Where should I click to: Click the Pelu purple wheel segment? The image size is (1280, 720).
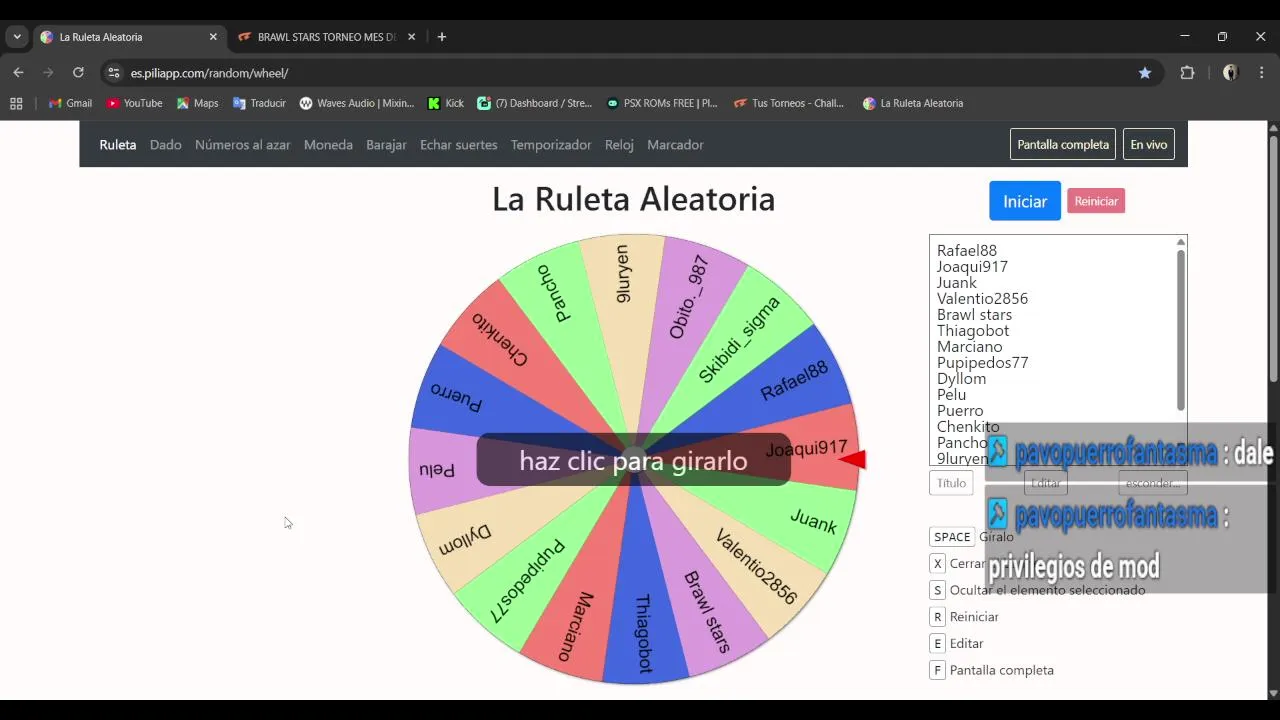[437, 468]
